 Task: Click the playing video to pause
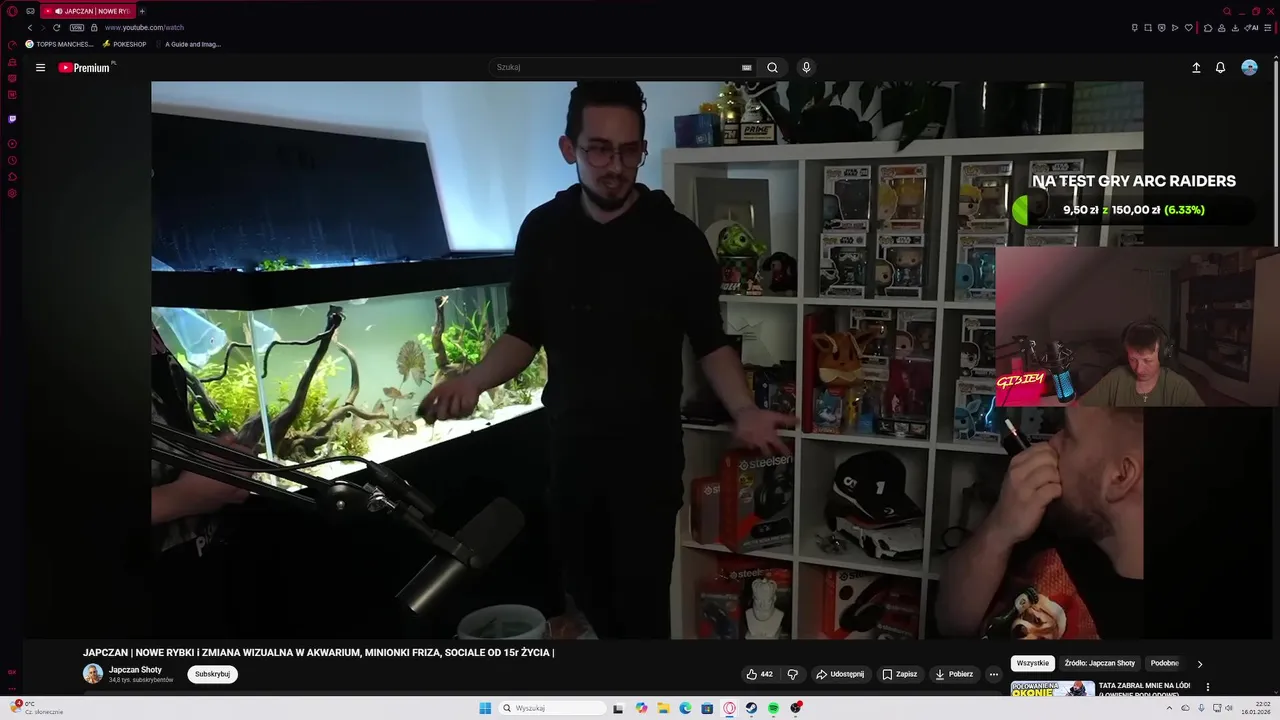pos(647,360)
